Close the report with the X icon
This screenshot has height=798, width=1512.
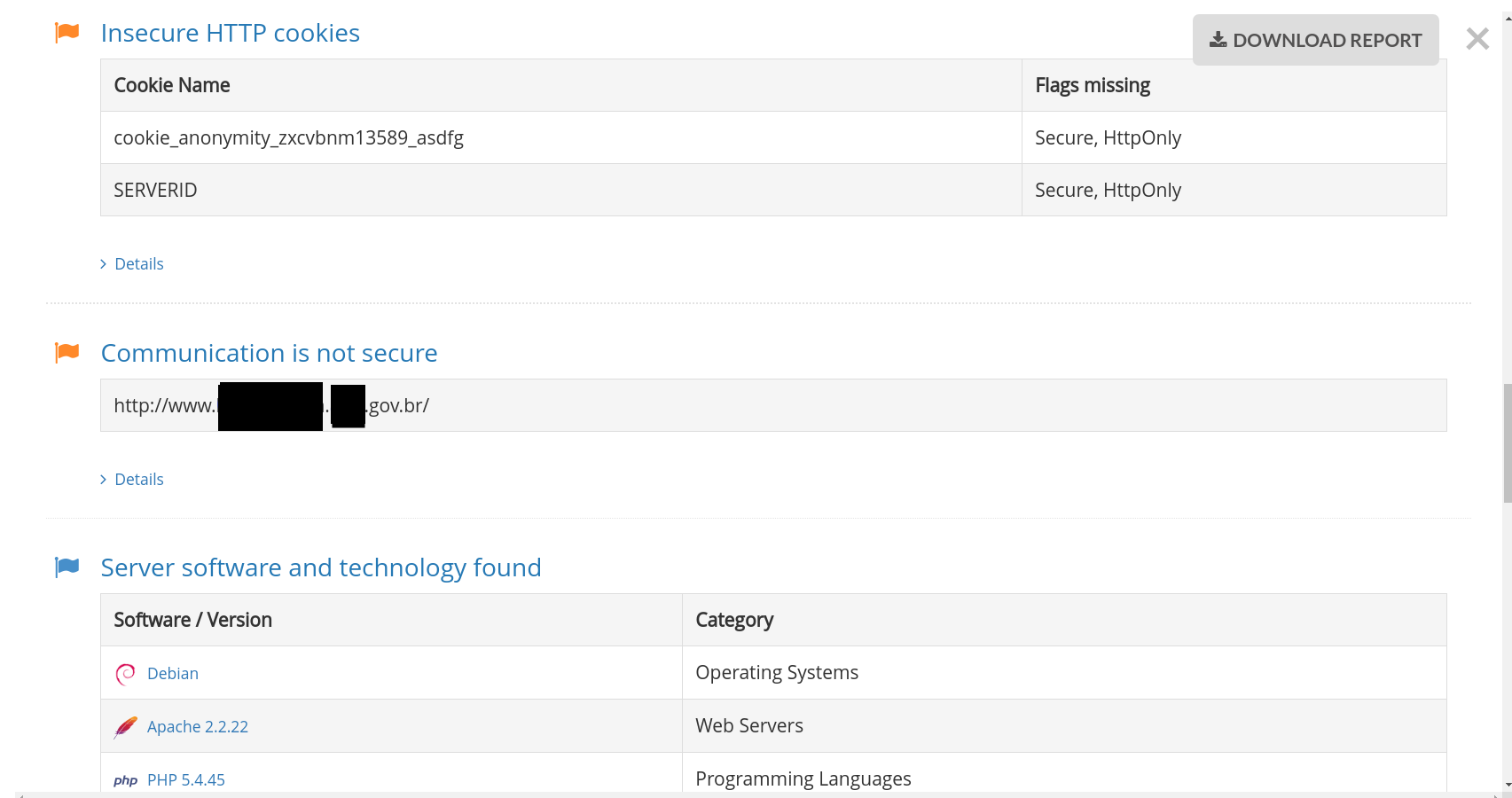[x=1477, y=39]
